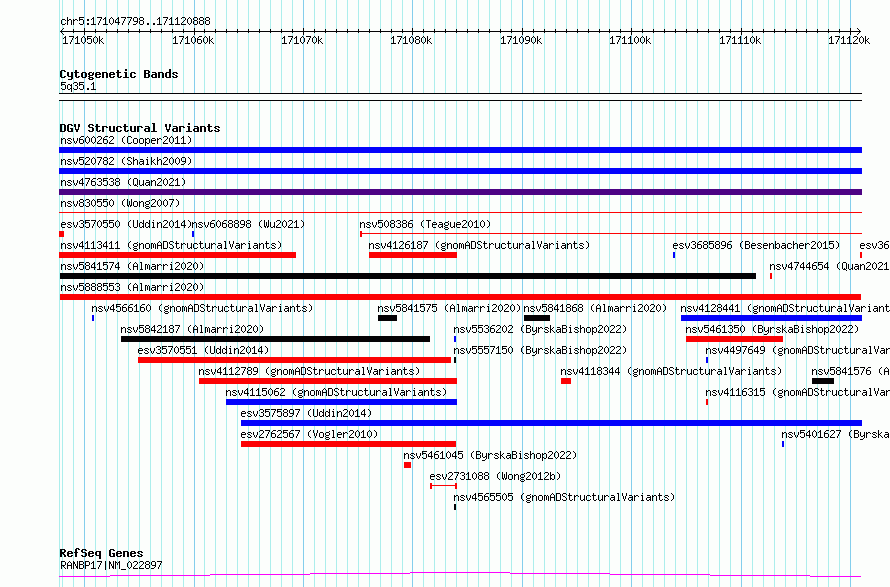Select the blue nsv520782 variant bar
This screenshot has width=890, height=587.
tap(460, 171)
